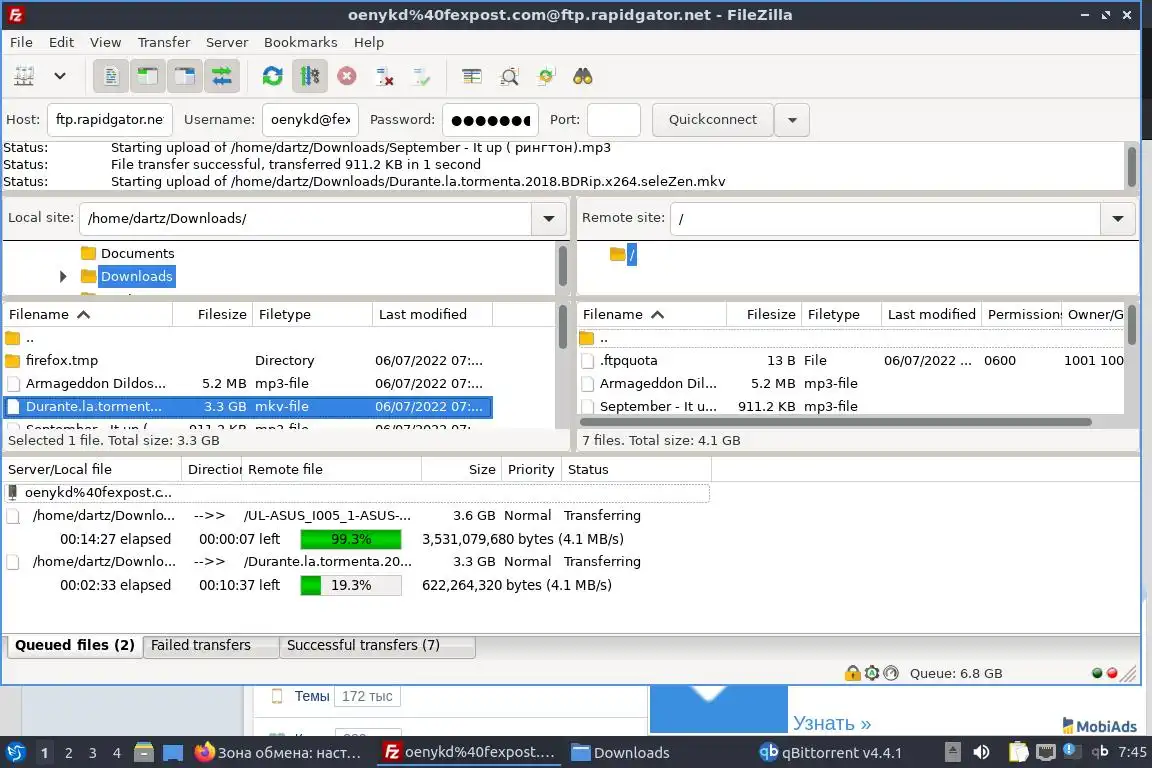
Task: Open the Bookmarks menu
Action: (x=300, y=42)
